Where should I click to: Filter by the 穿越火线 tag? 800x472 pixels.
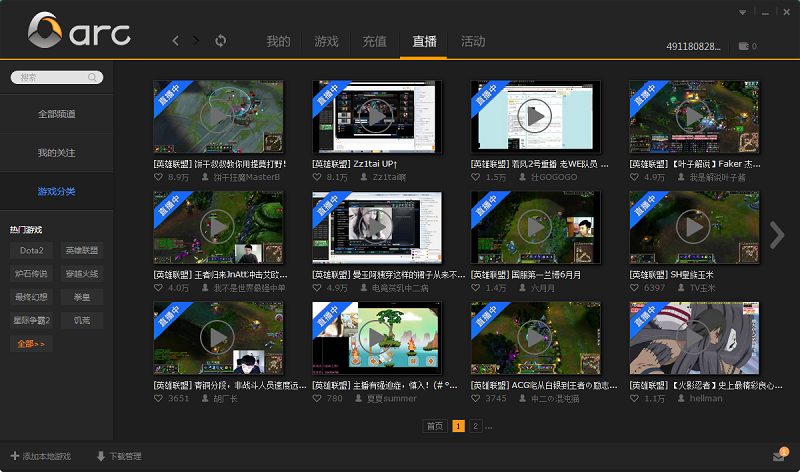82,274
